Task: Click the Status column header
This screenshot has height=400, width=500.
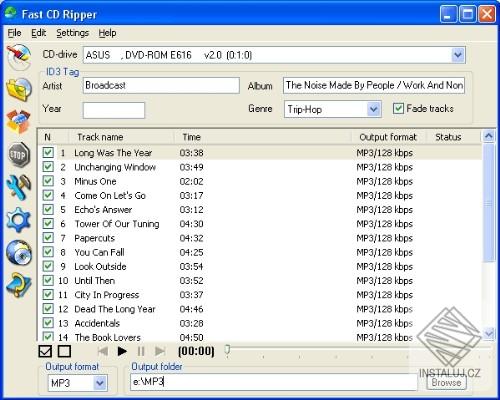Action: click(x=453, y=137)
